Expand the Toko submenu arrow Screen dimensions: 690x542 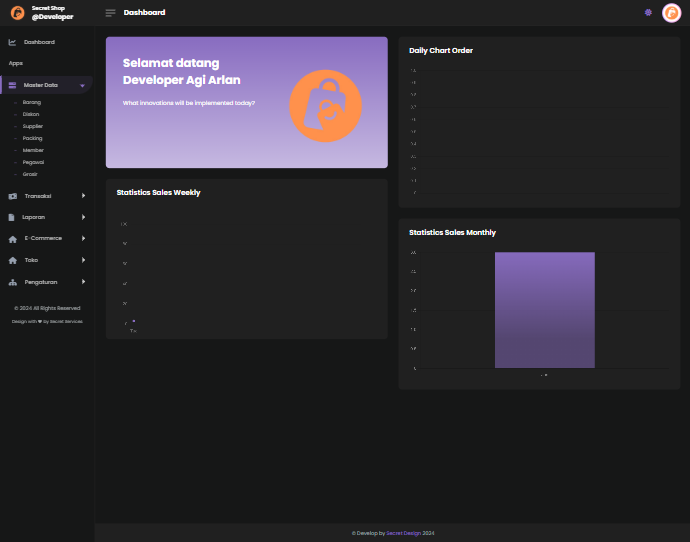83,260
